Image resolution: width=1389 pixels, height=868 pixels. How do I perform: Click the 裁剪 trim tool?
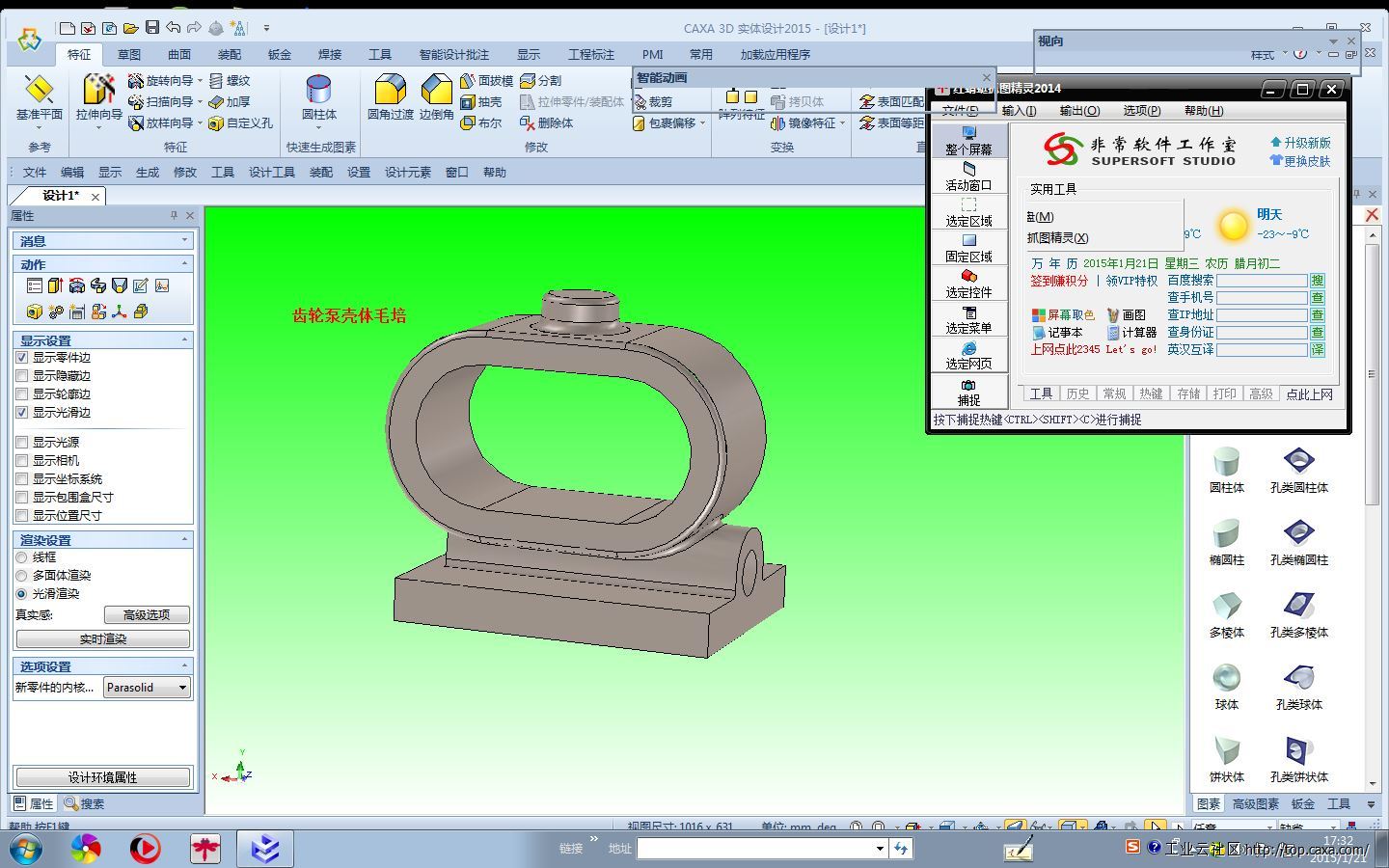(x=653, y=102)
